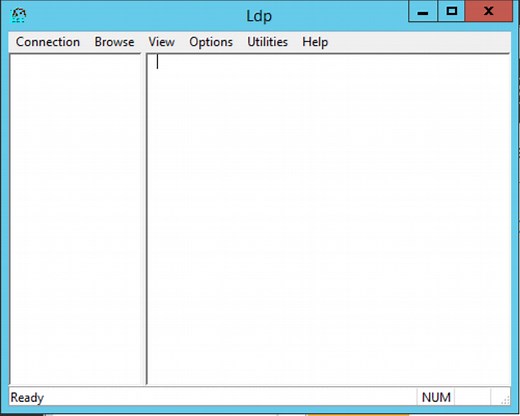Open the Utilities menu
The width and height of the screenshot is (520, 416).
pos(267,42)
